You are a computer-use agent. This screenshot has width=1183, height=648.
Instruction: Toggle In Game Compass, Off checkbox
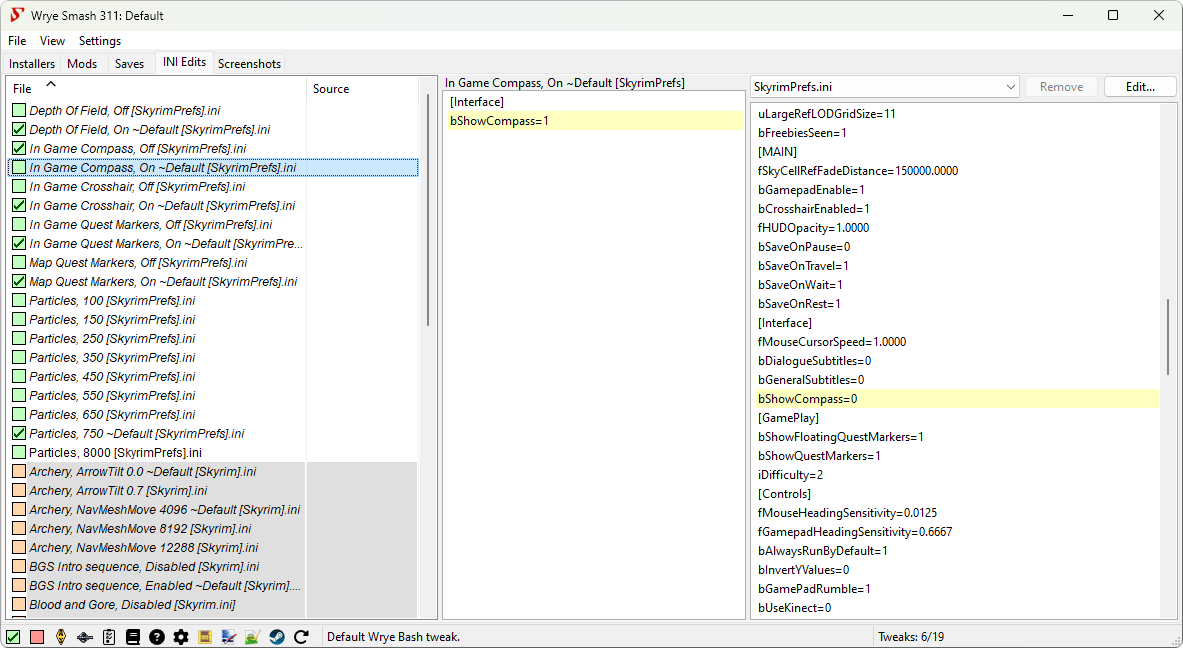coord(19,148)
